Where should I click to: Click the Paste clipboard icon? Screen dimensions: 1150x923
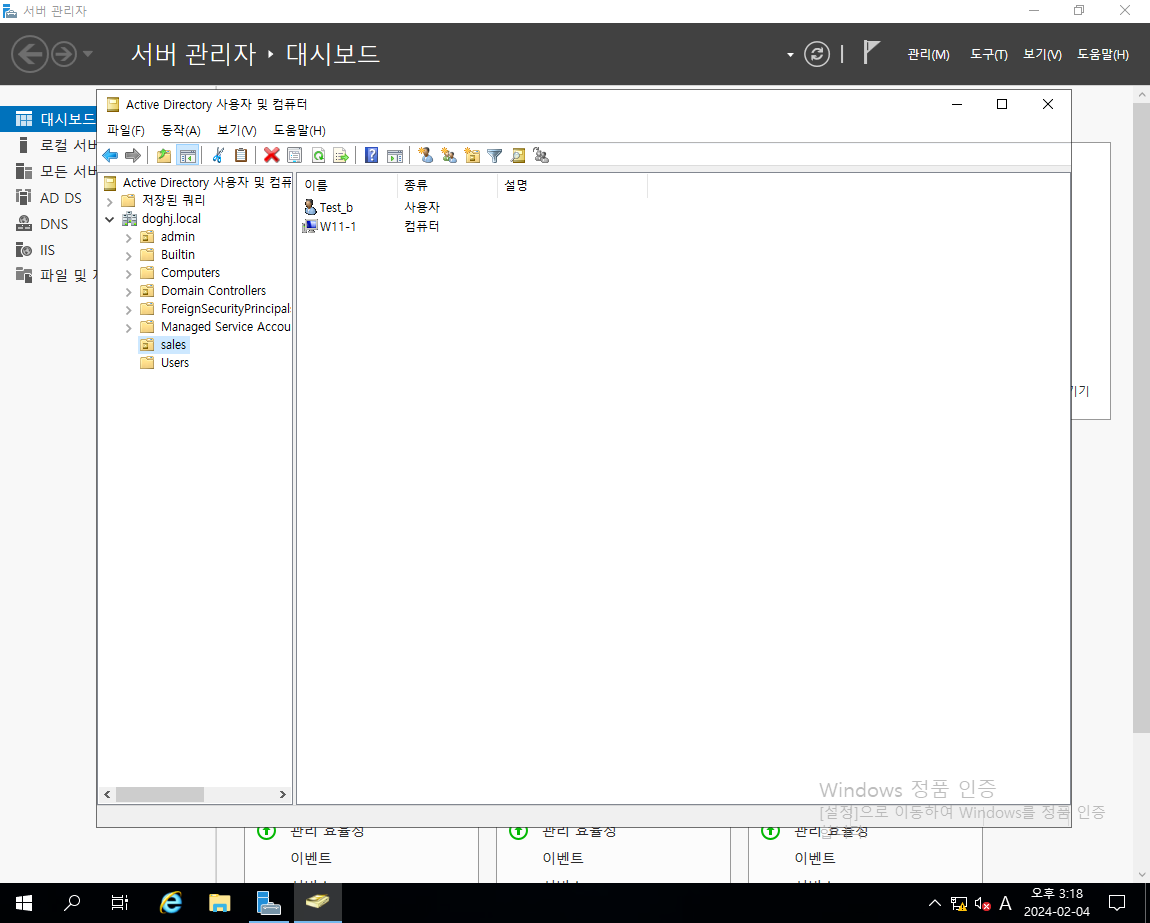pos(241,156)
